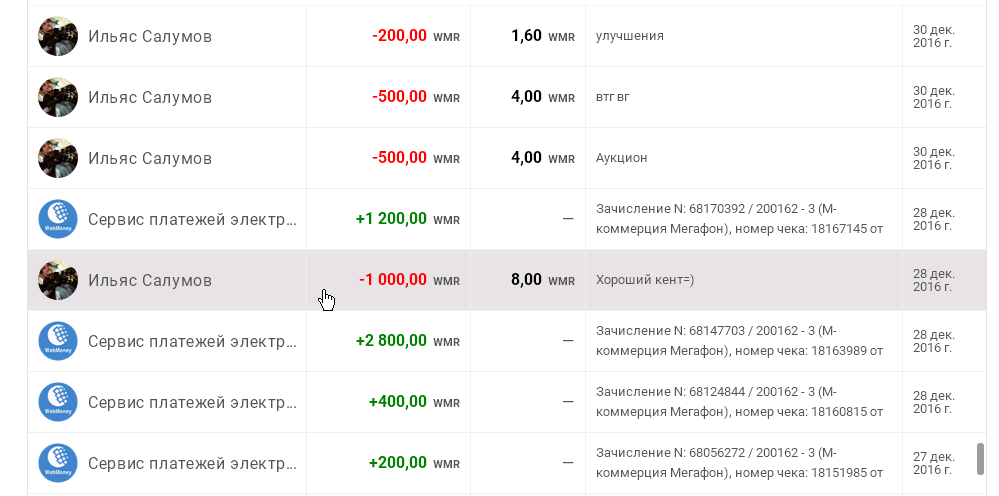Click the 1,60 WMR fee cell
999x496 pixels.
tap(542, 36)
